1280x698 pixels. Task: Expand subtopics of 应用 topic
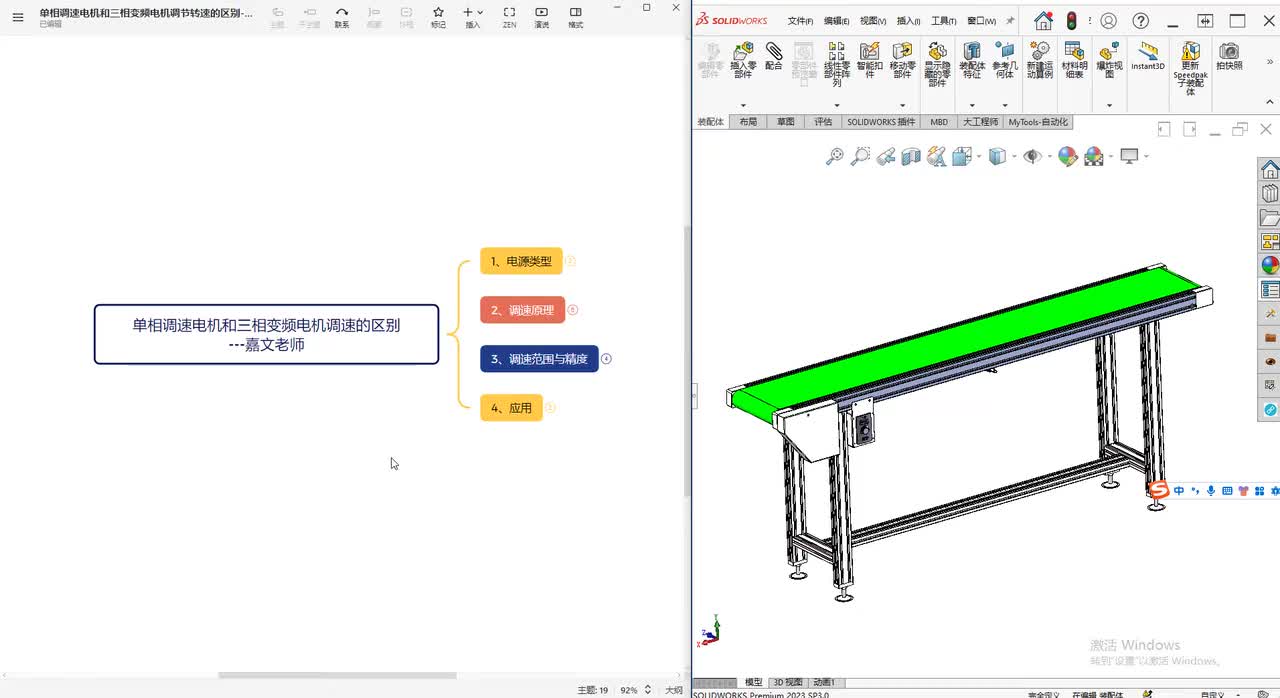(550, 408)
